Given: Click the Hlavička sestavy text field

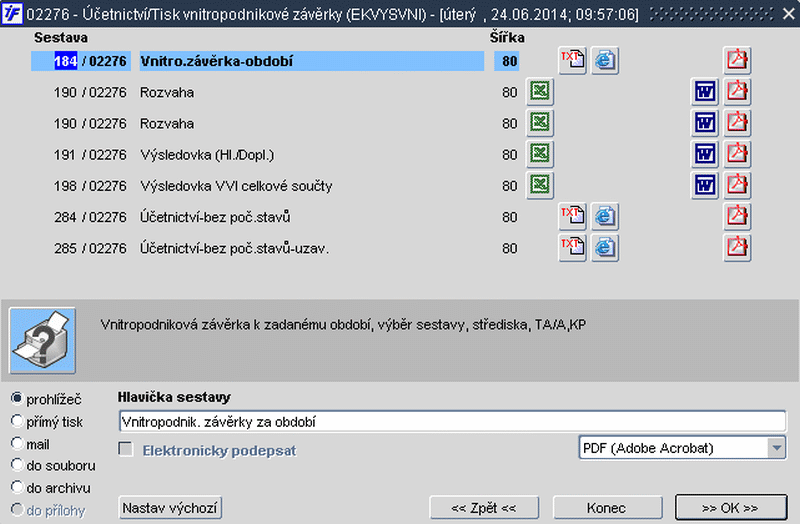Looking at the screenshot, I should coord(452,422).
